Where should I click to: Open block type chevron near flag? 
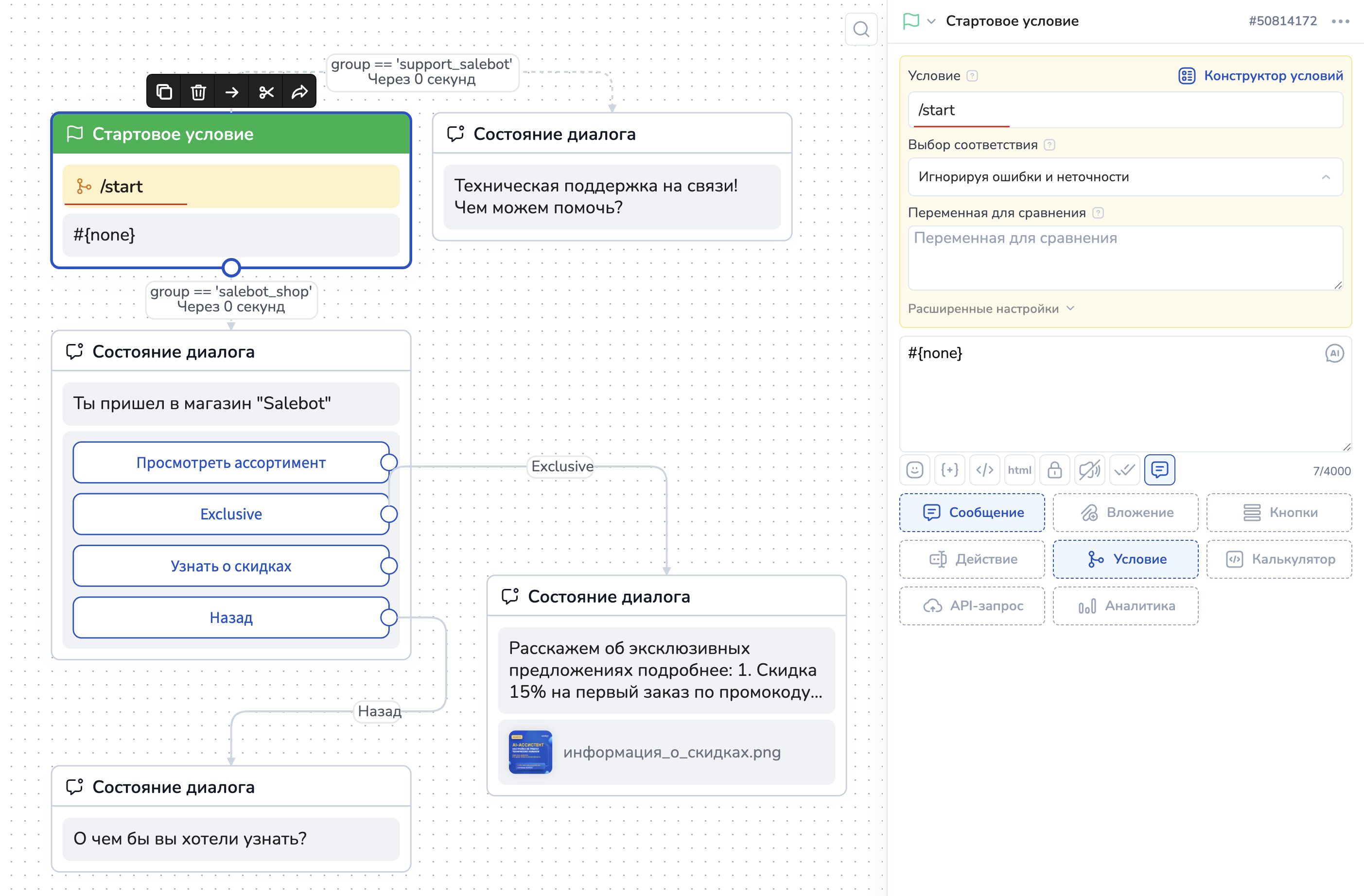(x=931, y=22)
